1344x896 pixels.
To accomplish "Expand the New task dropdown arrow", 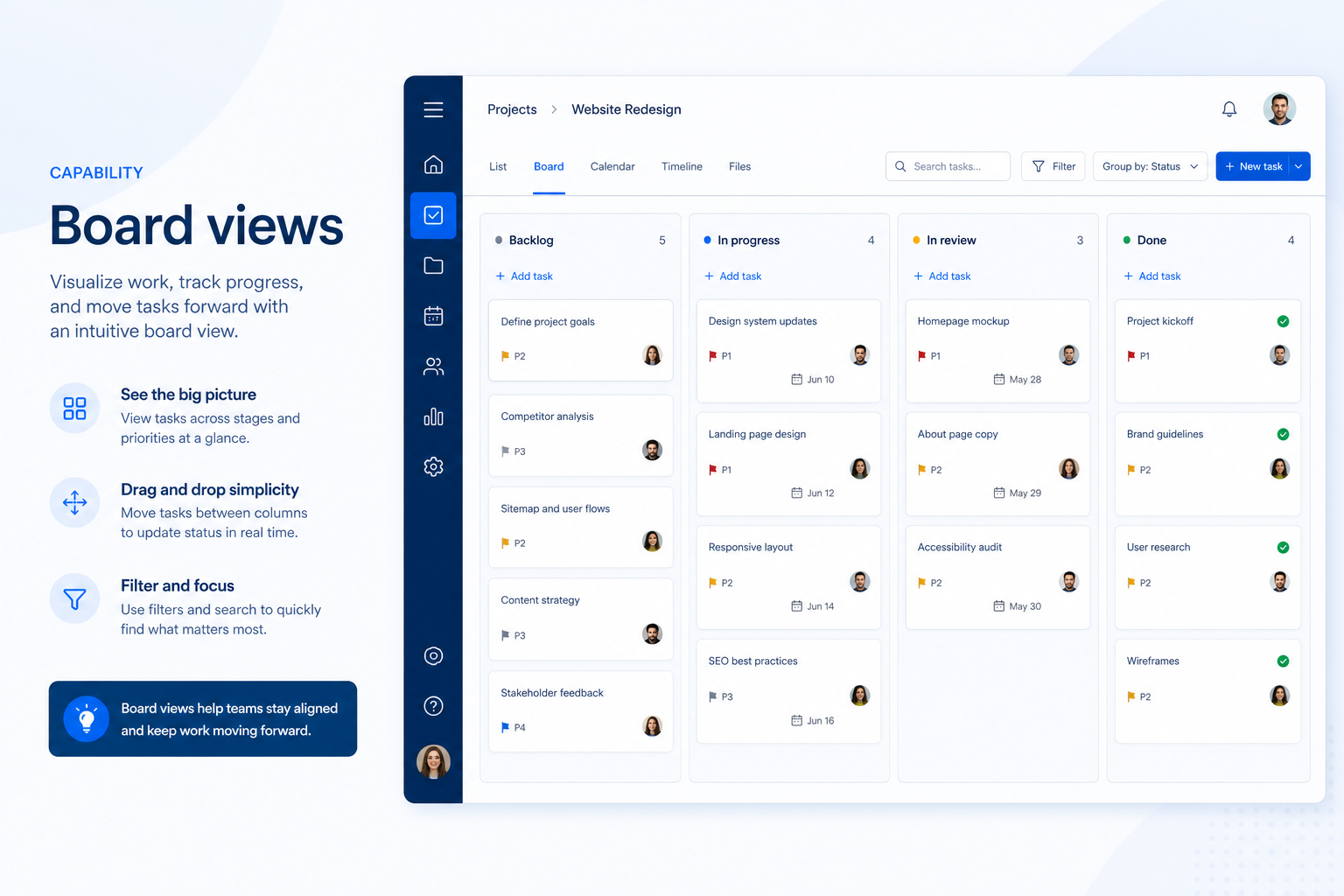I will pos(1299,166).
